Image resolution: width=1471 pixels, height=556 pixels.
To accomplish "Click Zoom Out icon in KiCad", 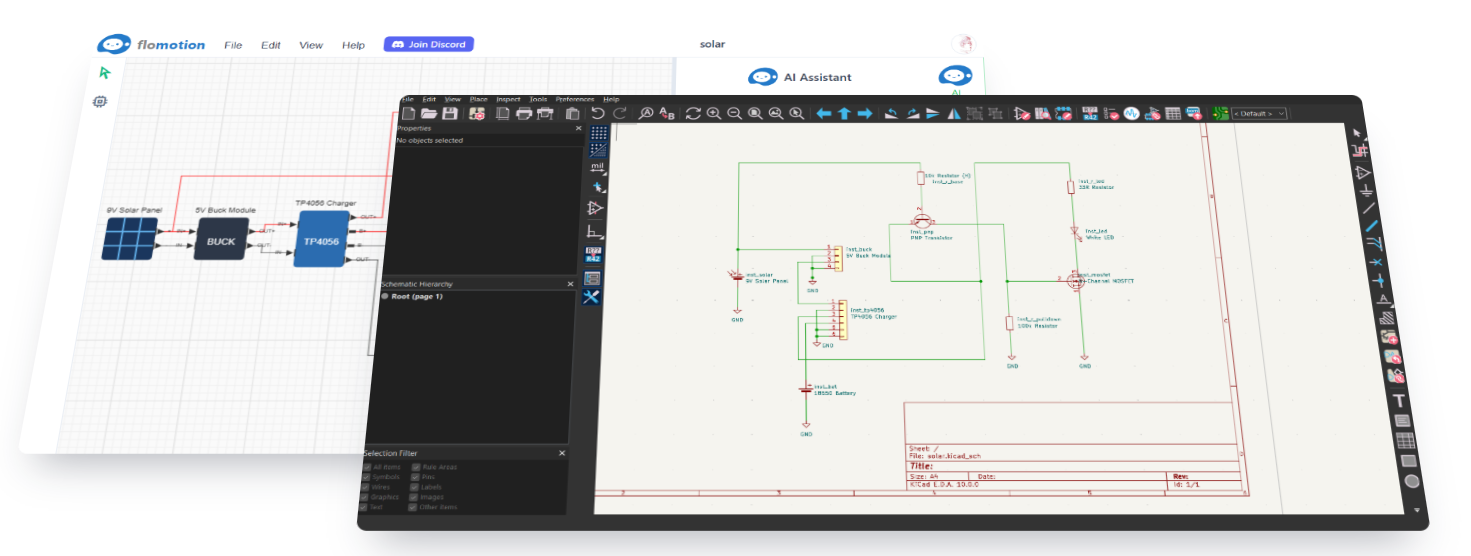I will click(x=735, y=114).
